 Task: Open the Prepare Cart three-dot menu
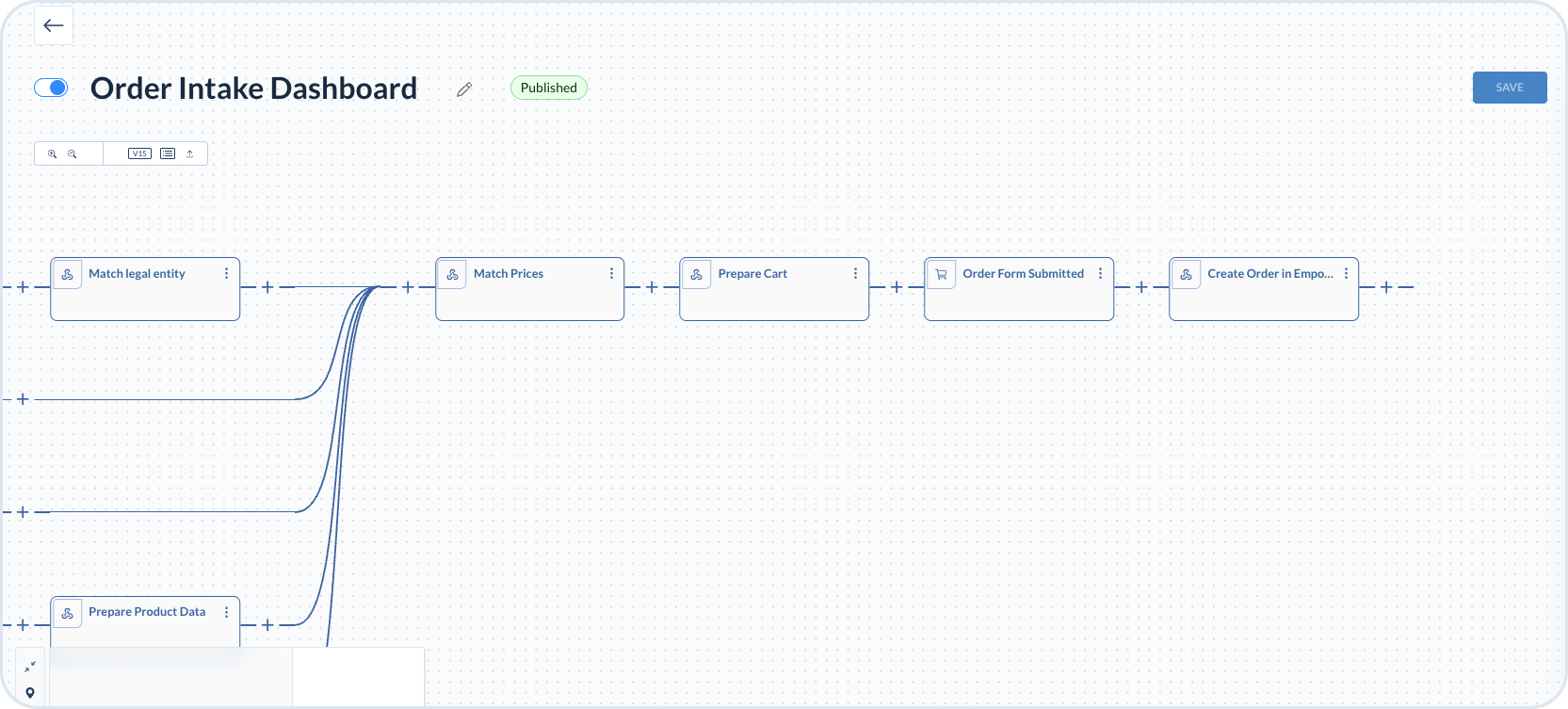[x=855, y=274]
